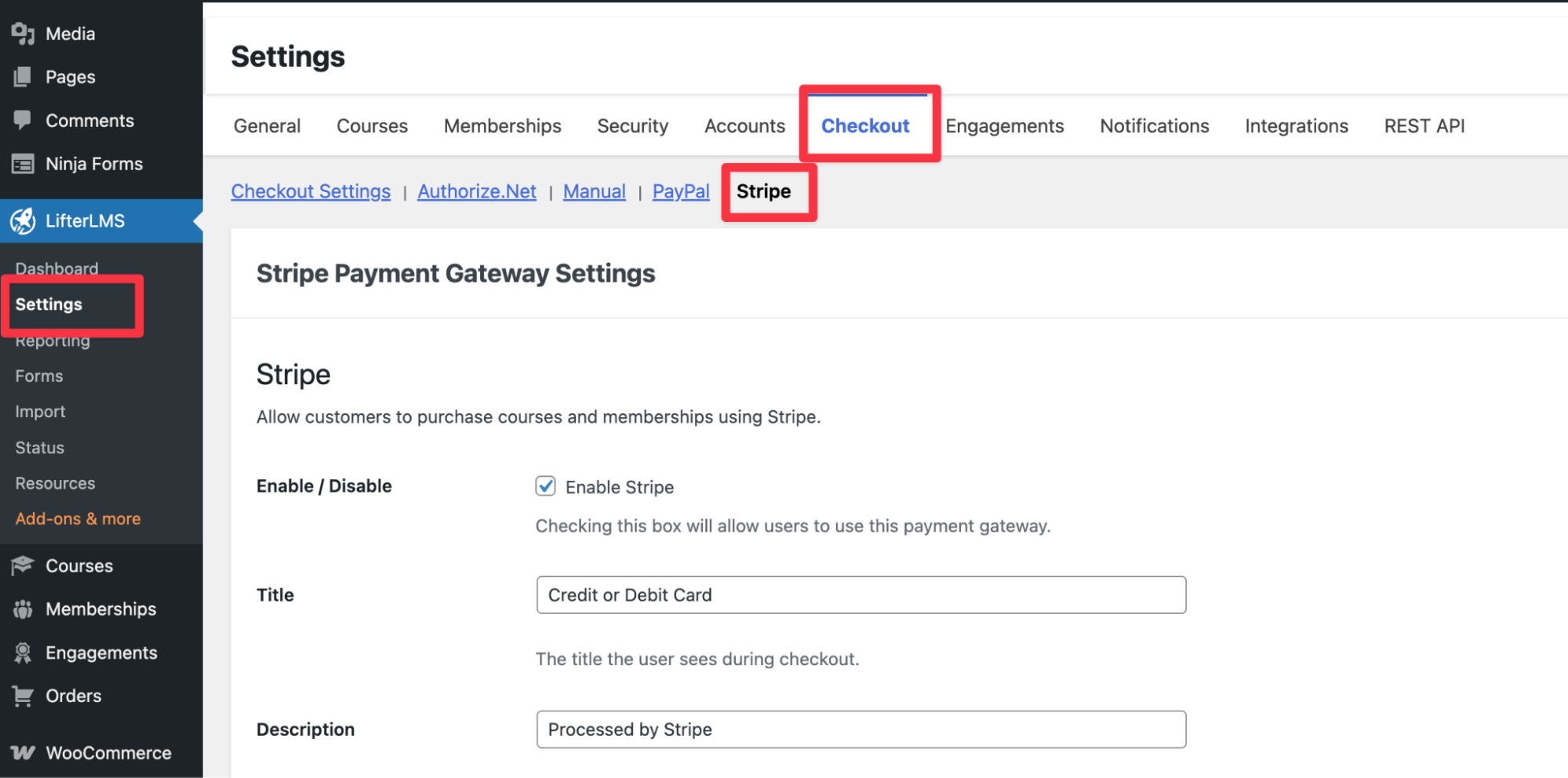Click the Title input field
Screen dimensions: 1568x778
point(860,595)
